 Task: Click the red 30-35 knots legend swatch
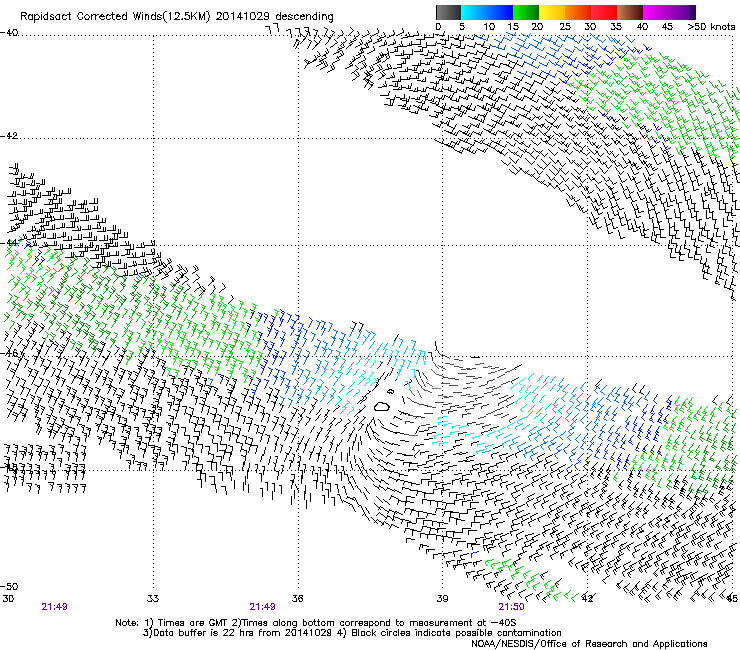[604, 12]
